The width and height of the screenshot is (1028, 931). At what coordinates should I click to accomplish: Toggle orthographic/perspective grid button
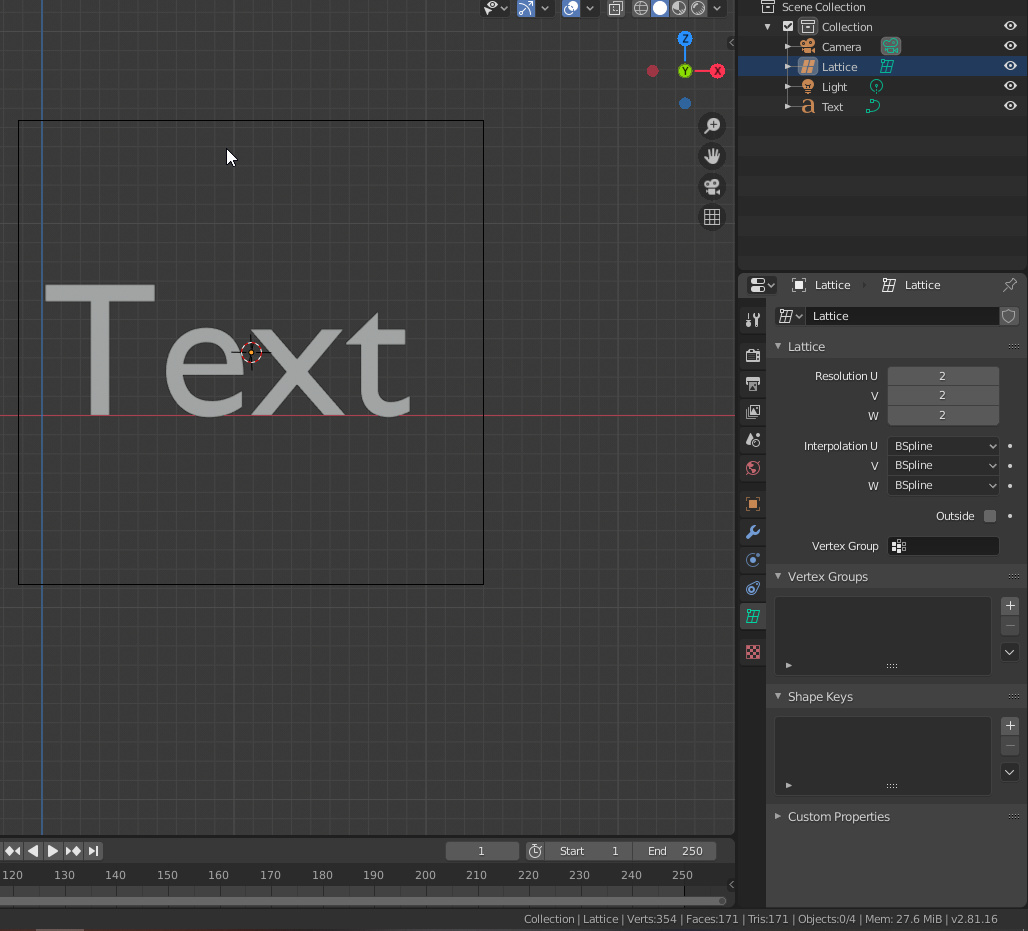712,217
